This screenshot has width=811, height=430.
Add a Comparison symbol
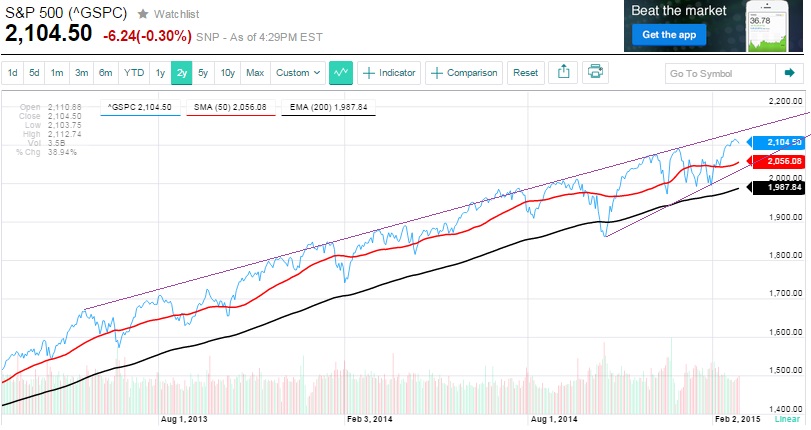(463, 73)
